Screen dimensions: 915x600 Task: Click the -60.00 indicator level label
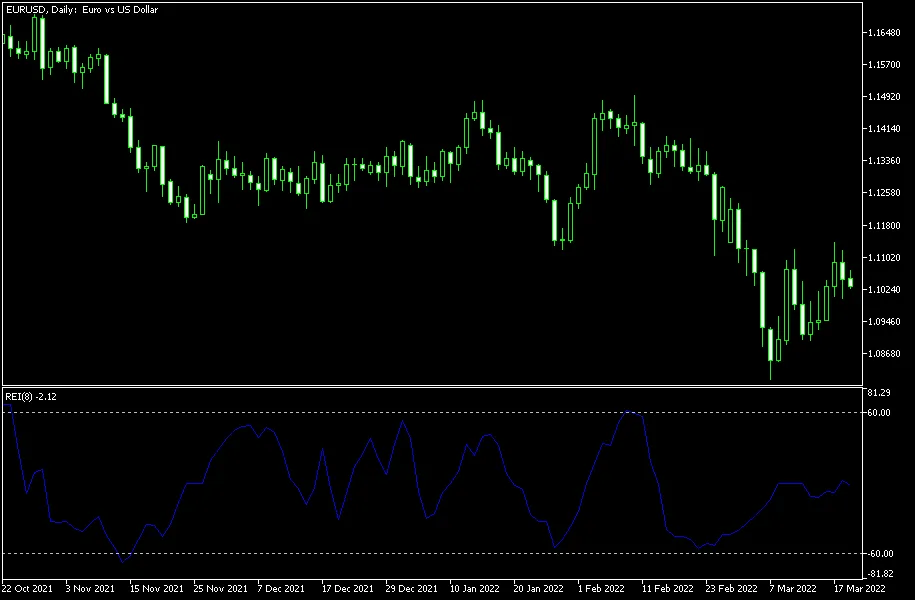pyautogui.click(x=882, y=554)
